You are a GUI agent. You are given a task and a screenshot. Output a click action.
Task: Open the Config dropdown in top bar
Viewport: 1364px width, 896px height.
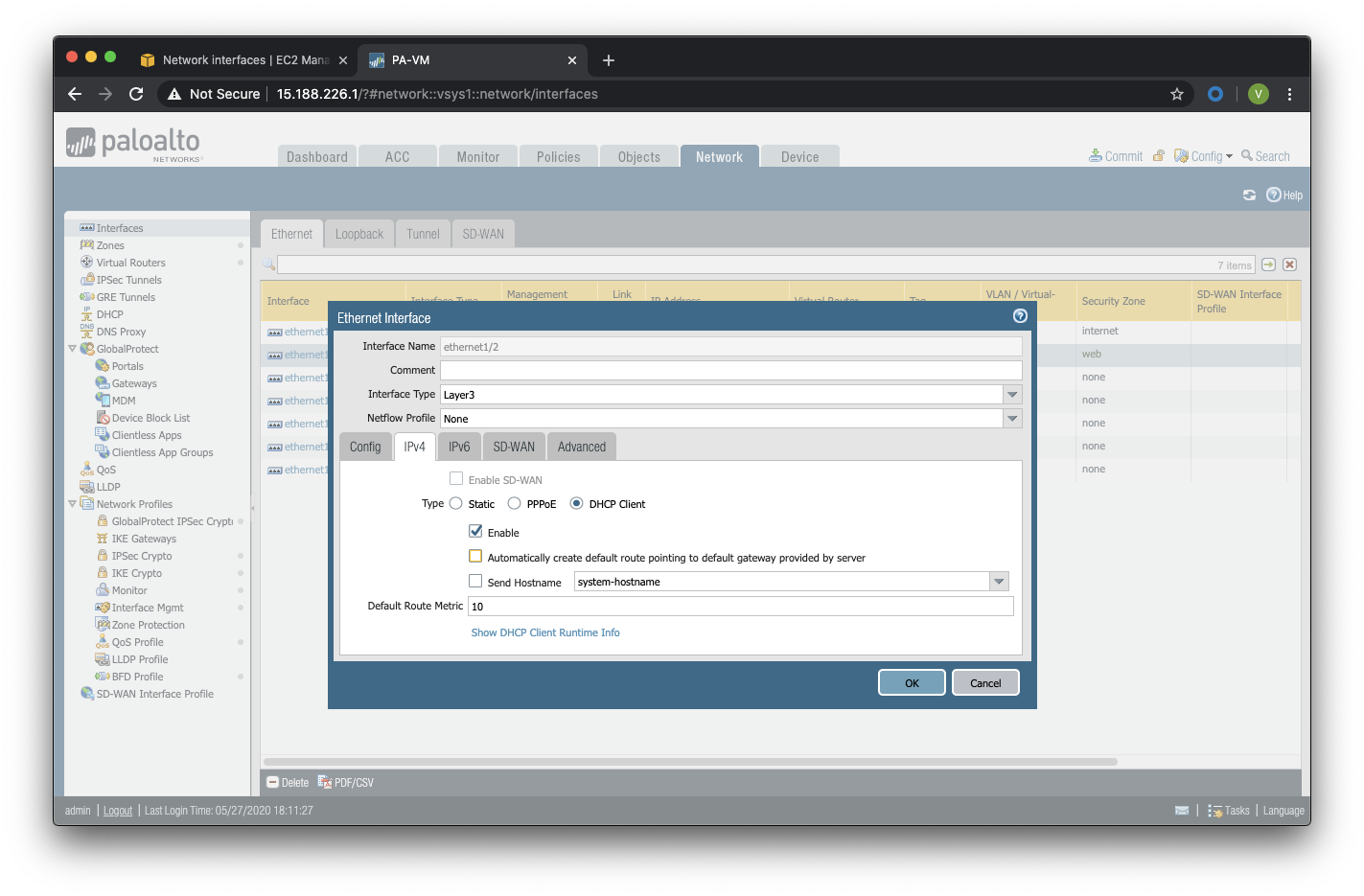(x=1204, y=156)
